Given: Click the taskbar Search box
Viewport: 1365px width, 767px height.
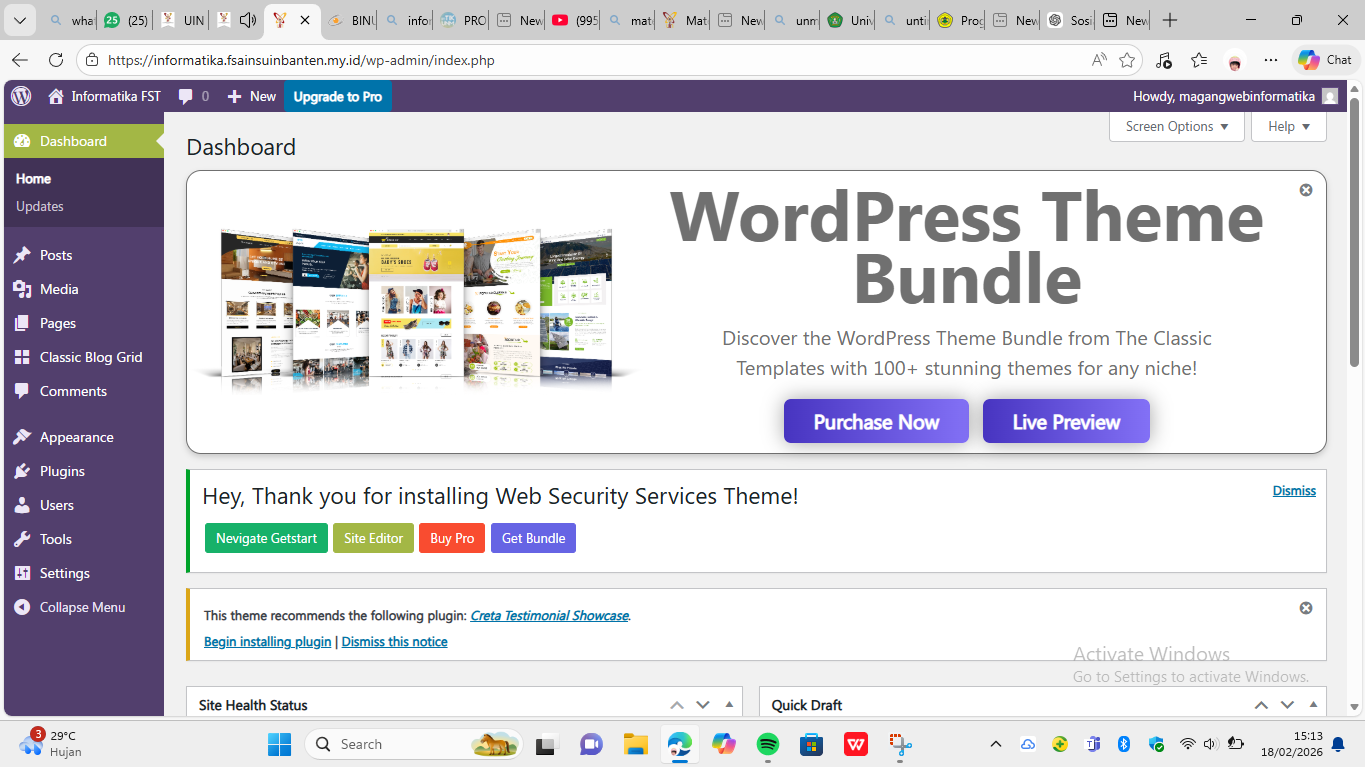Looking at the screenshot, I should click(414, 744).
